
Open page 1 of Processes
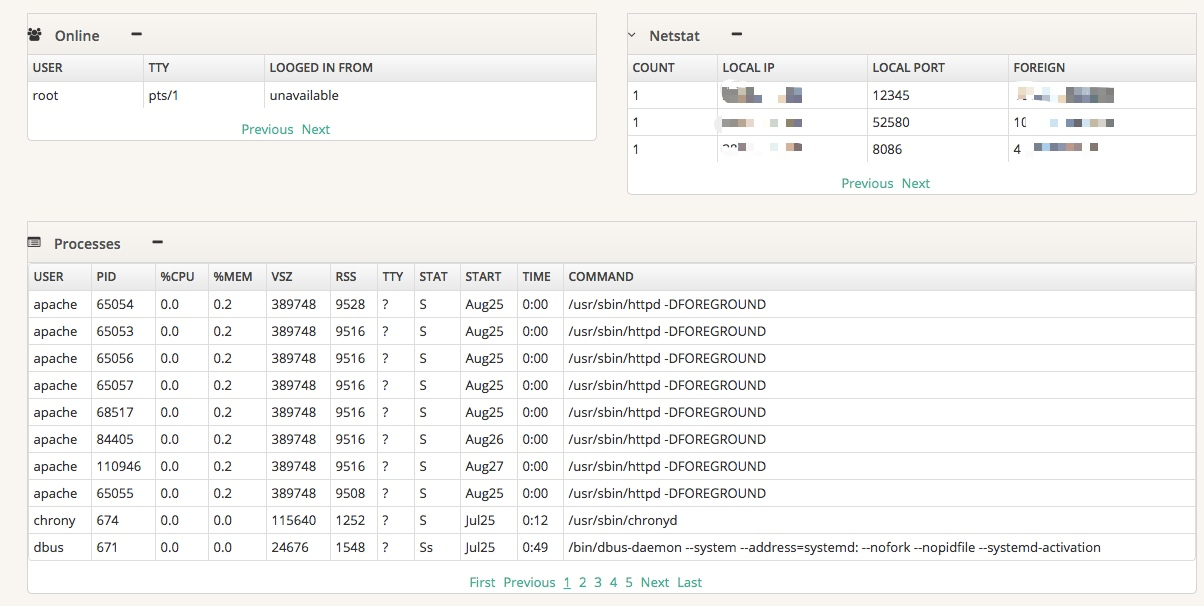(567, 582)
